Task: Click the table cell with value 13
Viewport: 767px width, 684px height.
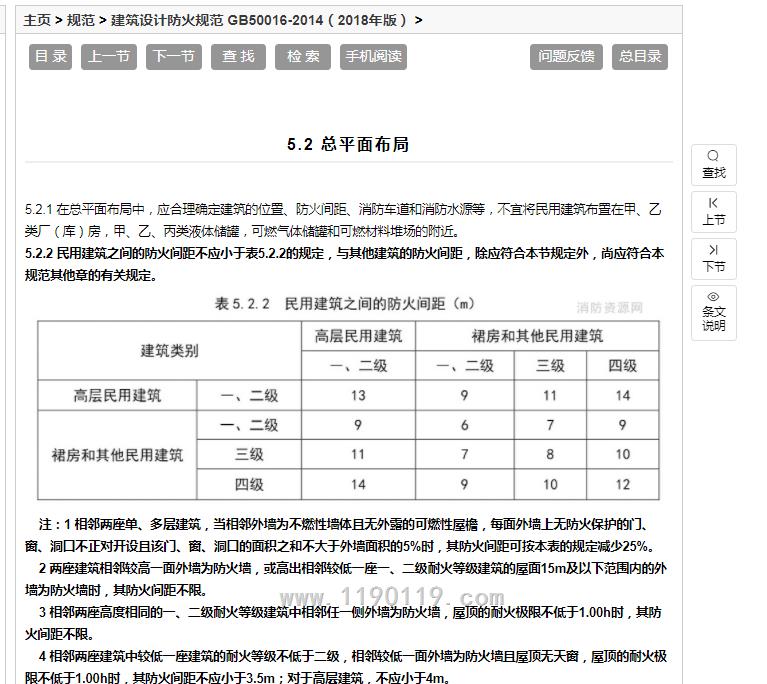Action: pos(358,395)
